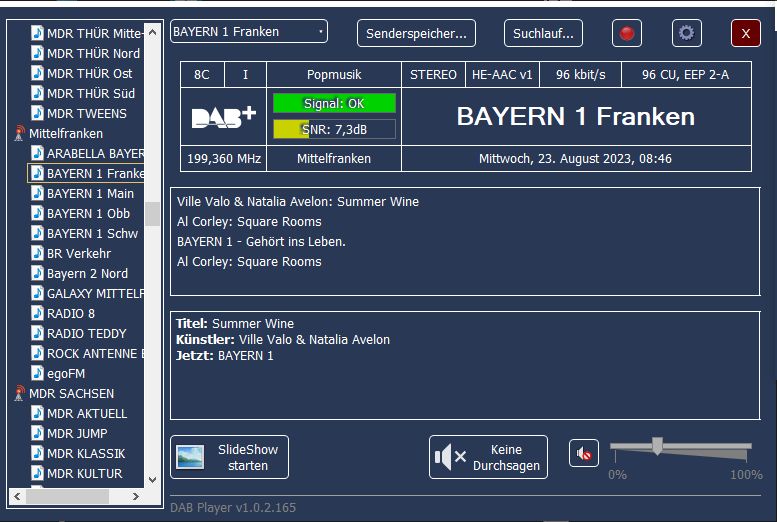Open settings with the gear icon

point(686,33)
